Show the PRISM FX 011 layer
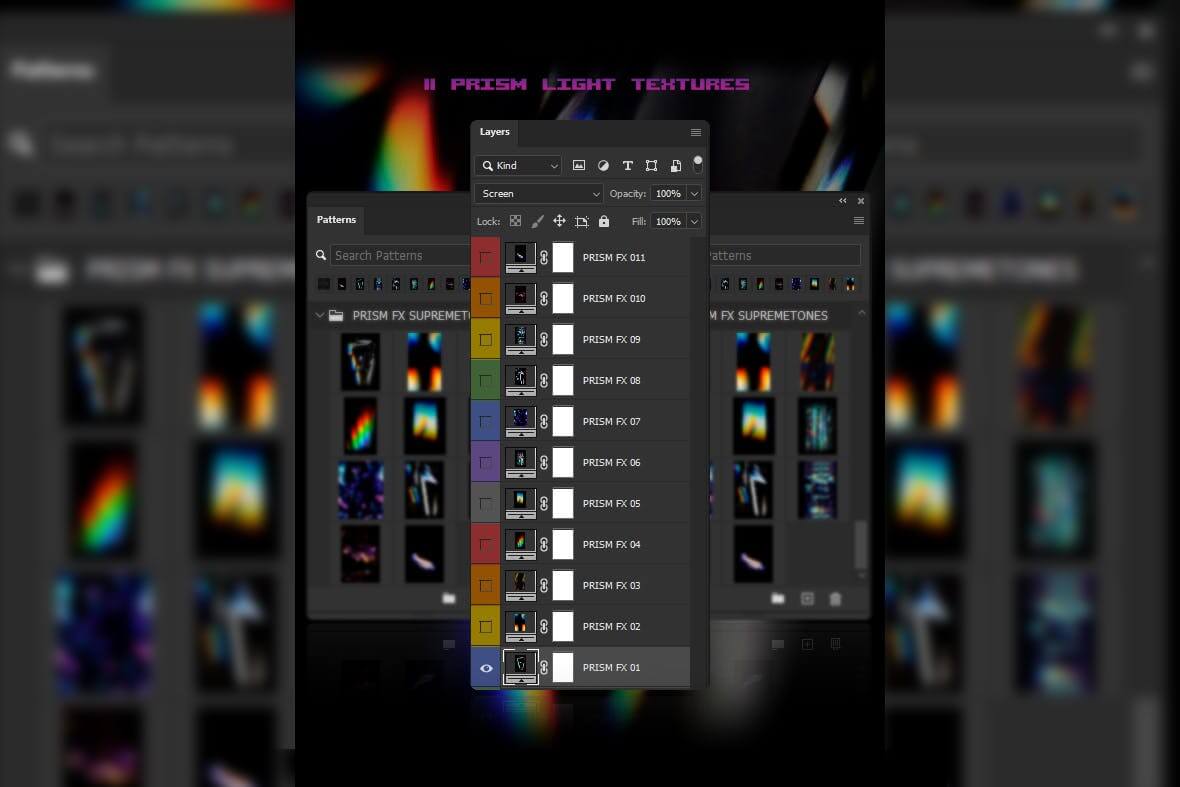This screenshot has height=787, width=1180. point(486,258)
